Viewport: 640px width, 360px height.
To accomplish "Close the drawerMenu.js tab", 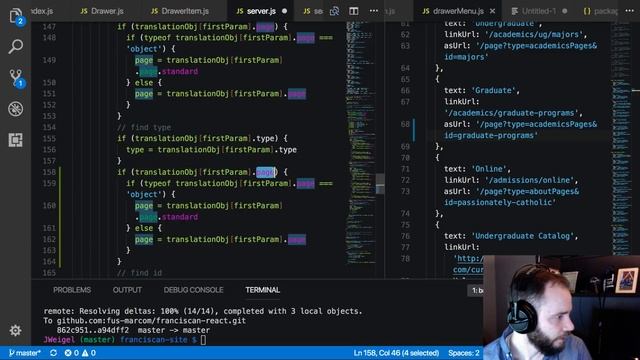I will click(492, 11).
